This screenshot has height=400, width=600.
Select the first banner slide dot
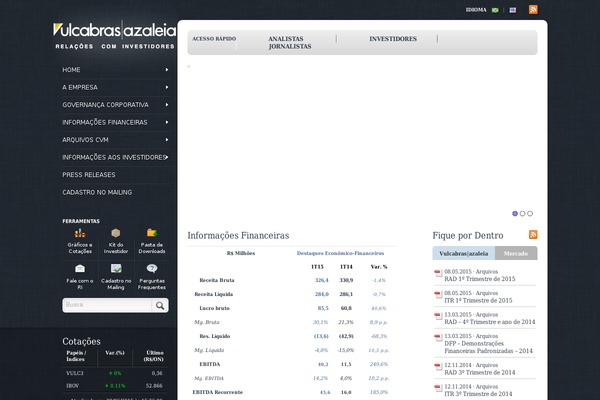(515, 214)
